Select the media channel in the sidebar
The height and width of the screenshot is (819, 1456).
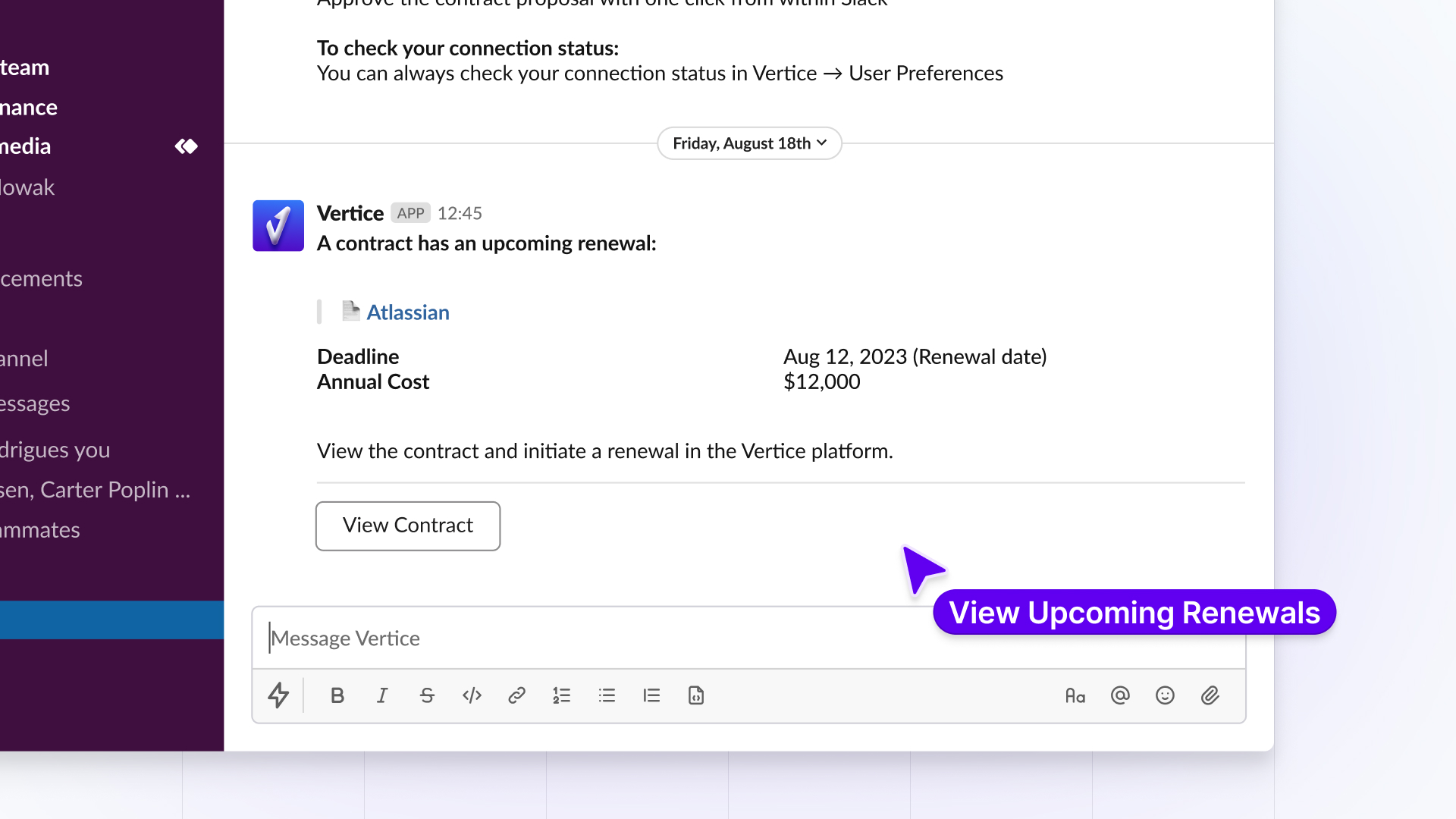pos(26,146)
